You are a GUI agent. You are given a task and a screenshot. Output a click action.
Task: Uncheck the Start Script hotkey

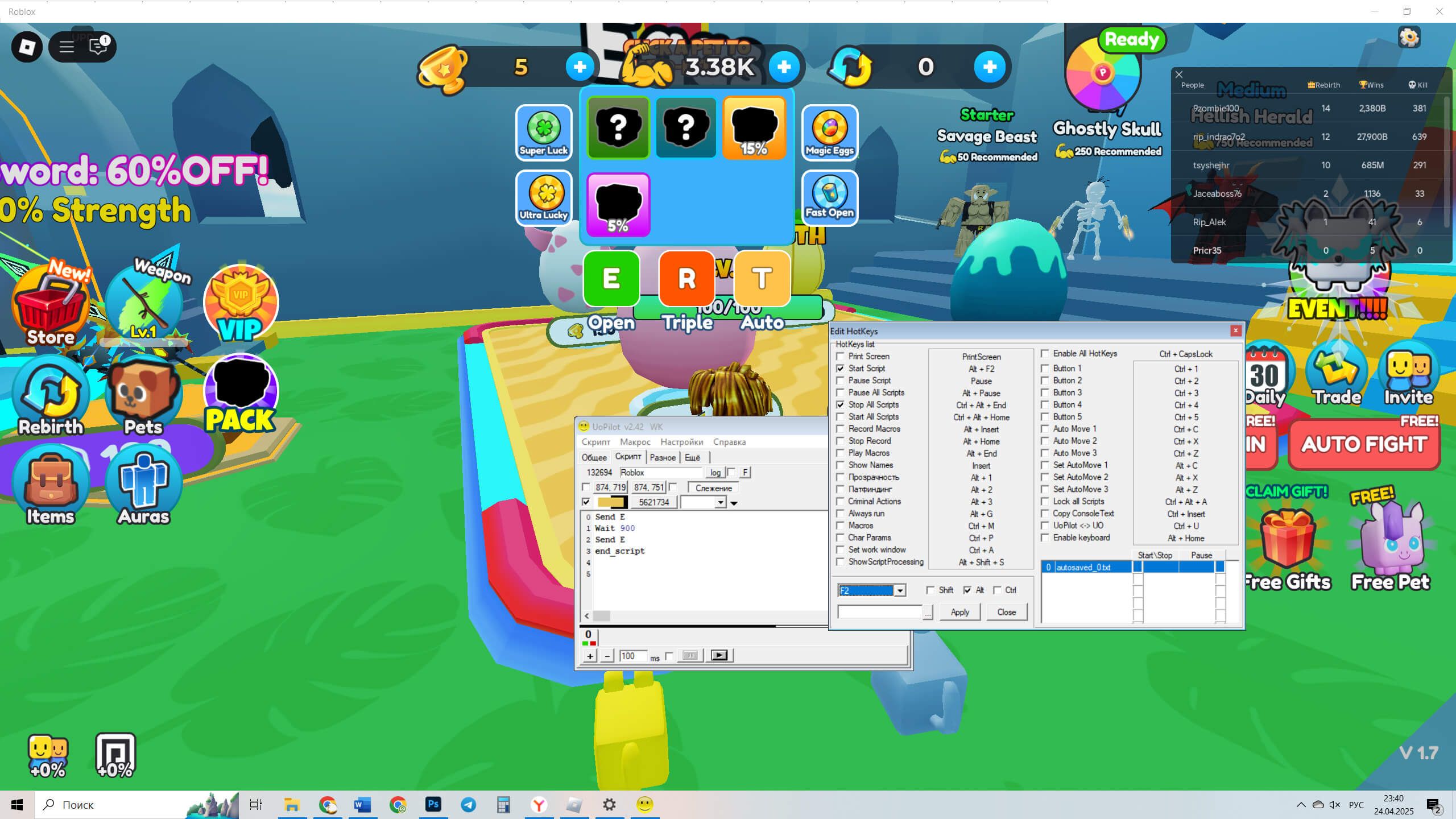tap(840, 368)
